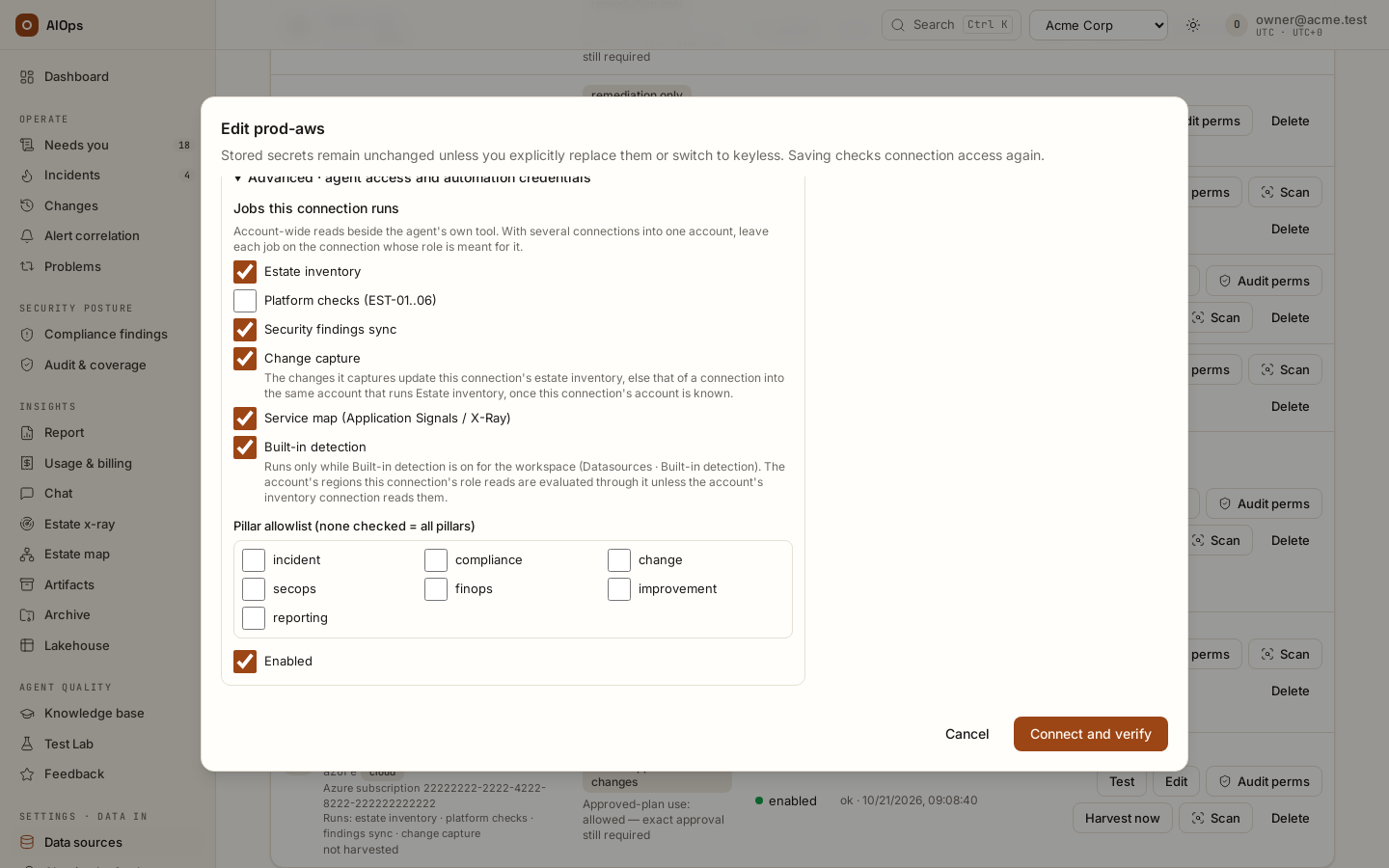Click the Chat bubble icon
The image size is (1389, 868).
(x=27, y=494)
